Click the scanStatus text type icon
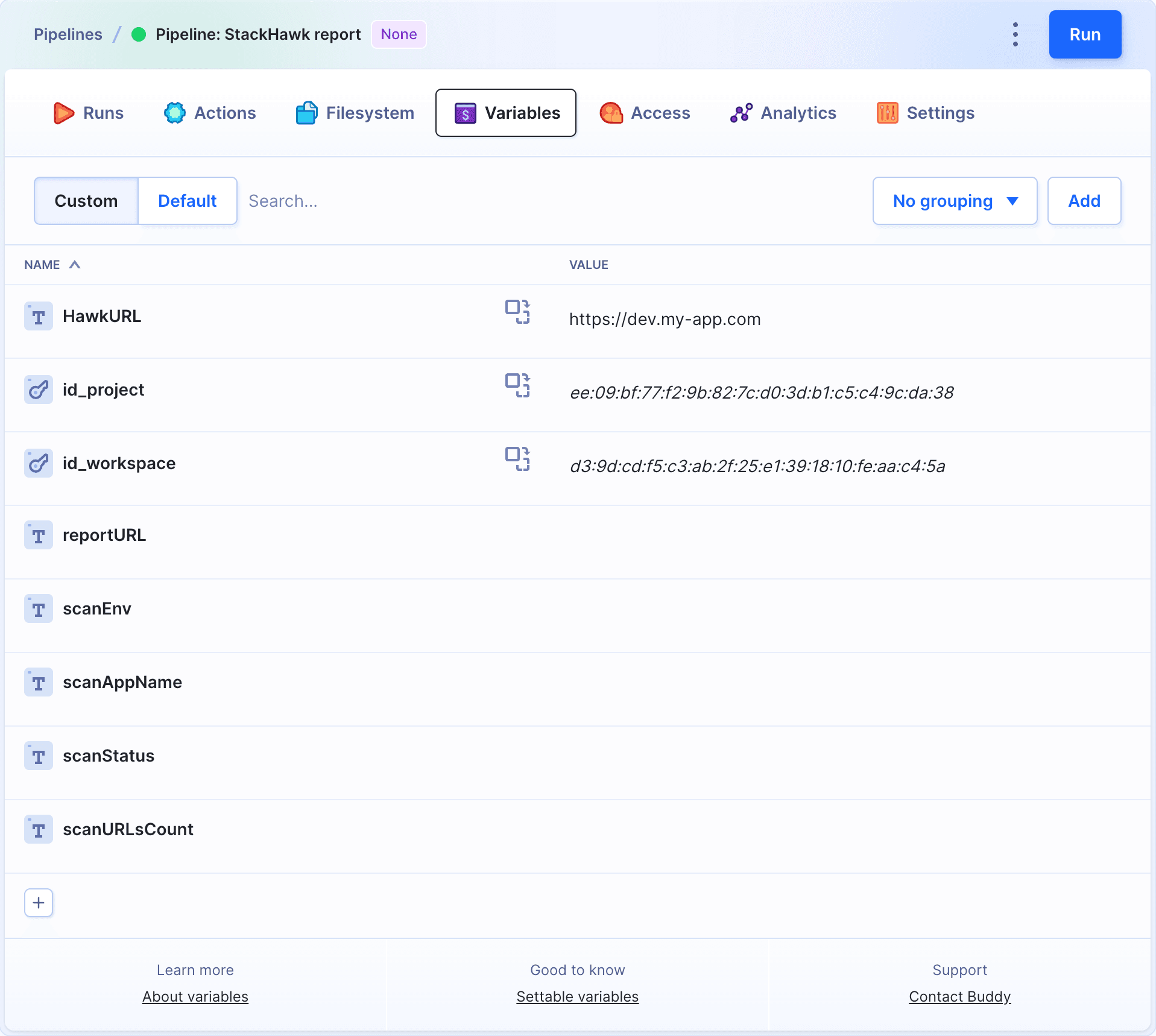This screenshot has height=1036, width=1156. [x=39, y=756]
